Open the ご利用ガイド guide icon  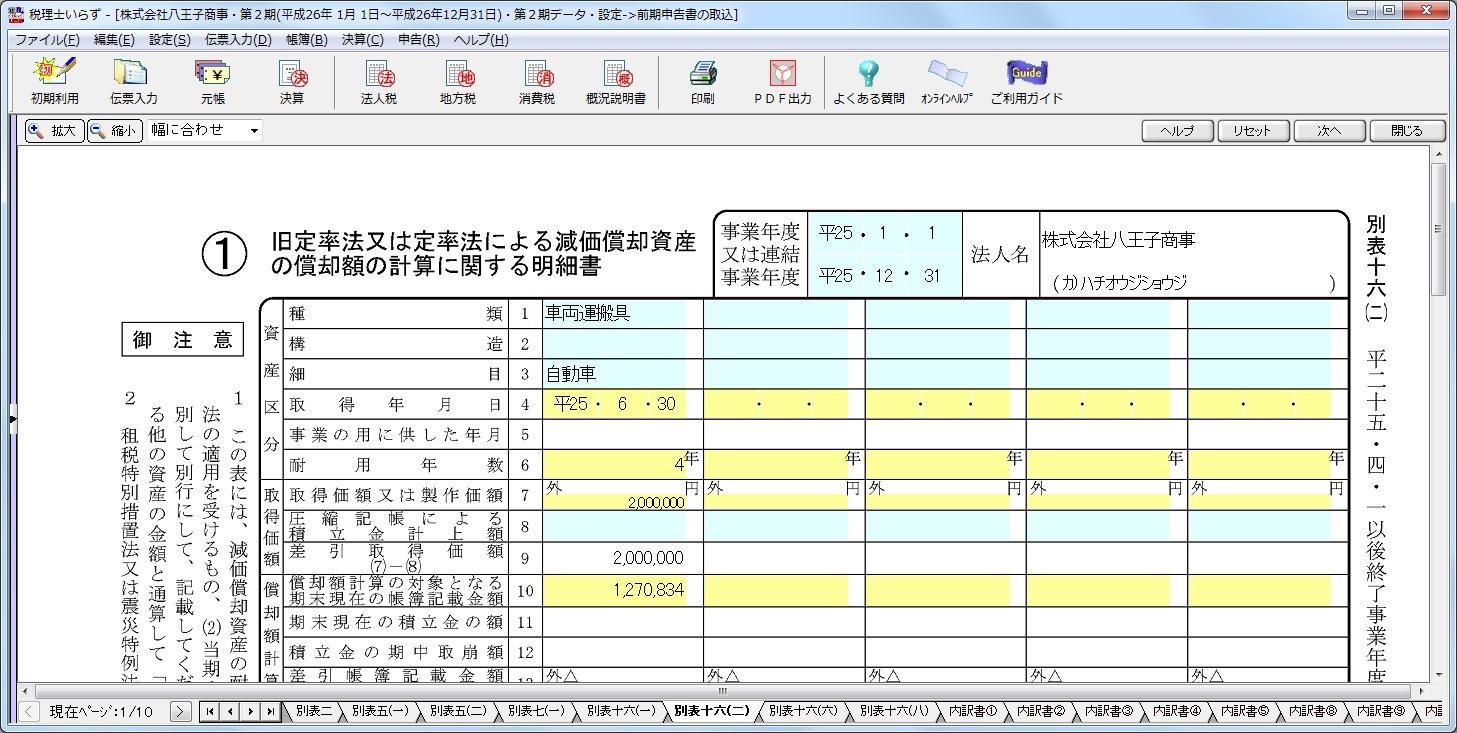[x=1026, y=82]
